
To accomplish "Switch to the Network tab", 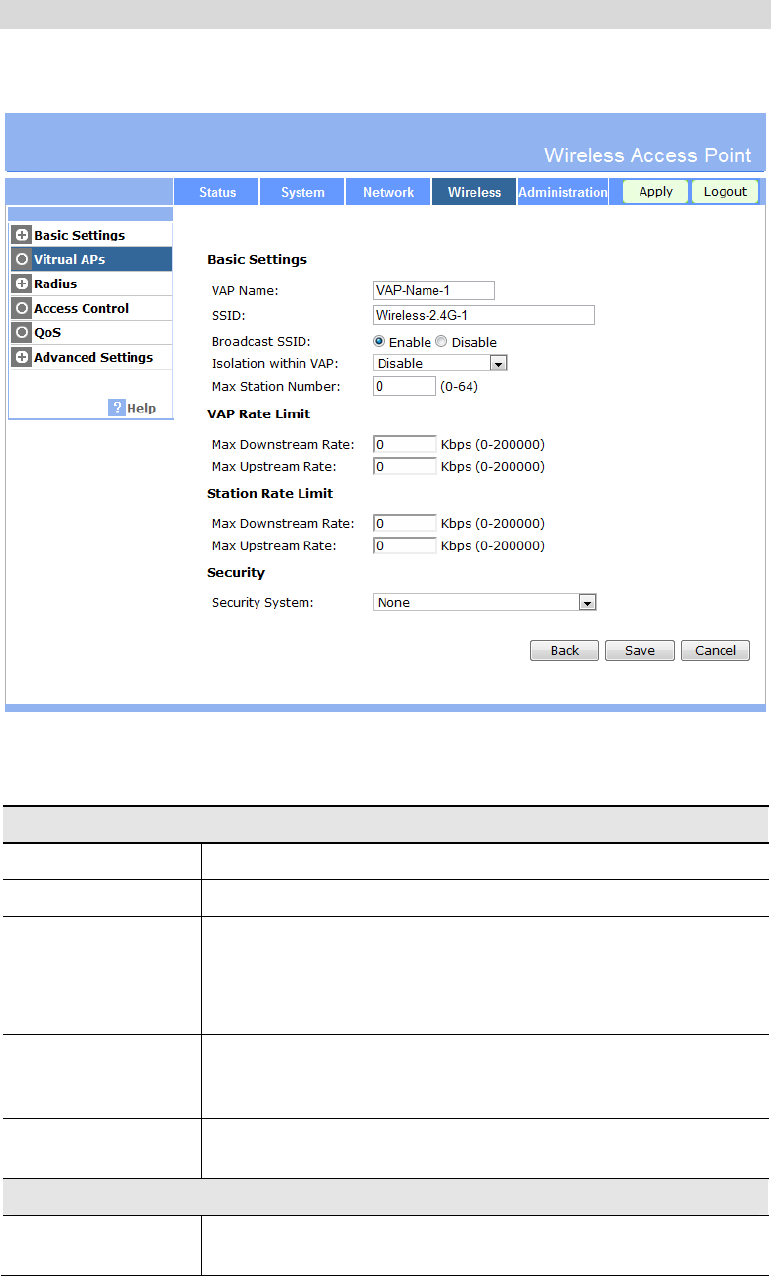I will 388,192.
